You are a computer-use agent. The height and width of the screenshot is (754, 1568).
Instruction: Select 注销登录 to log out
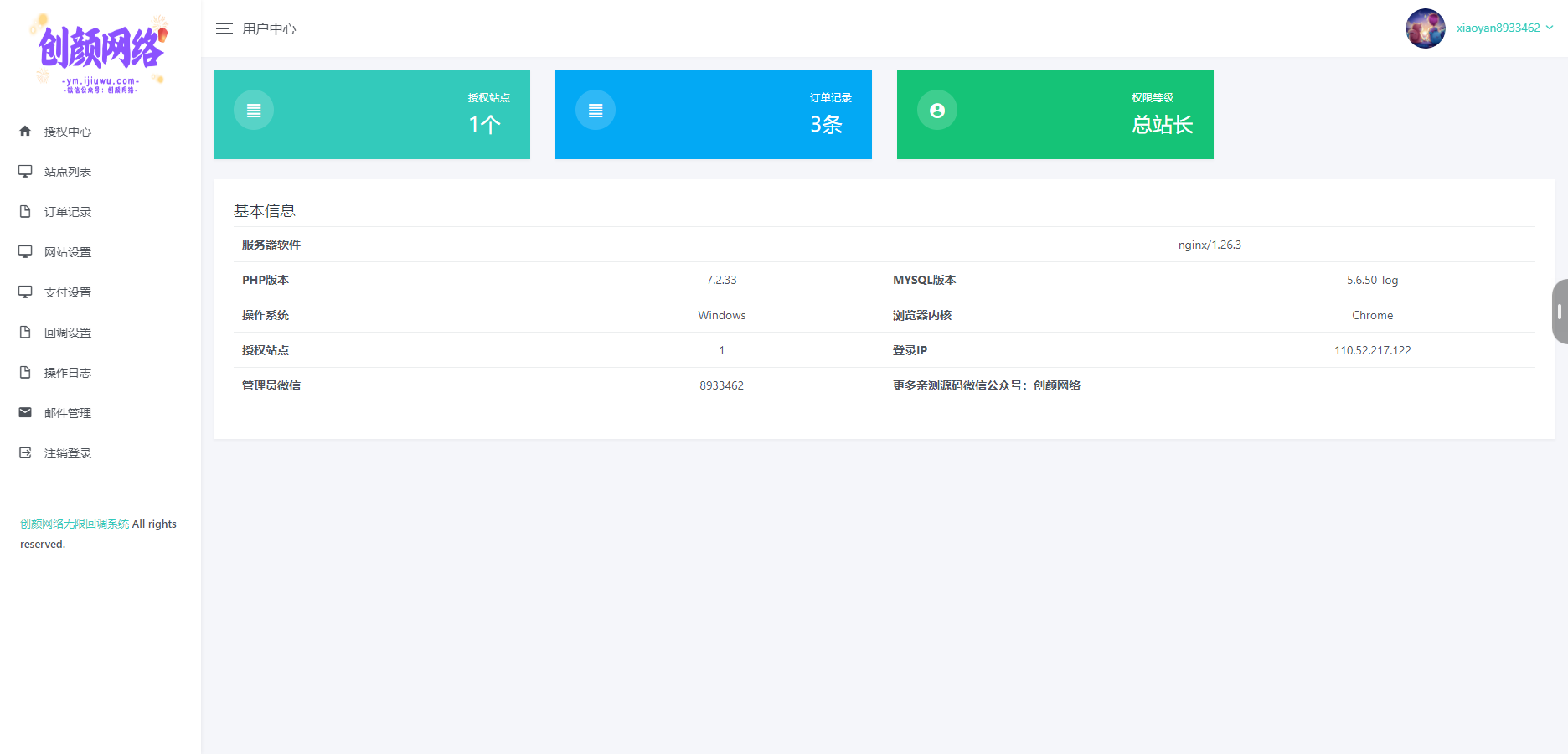tap(101, 452)
